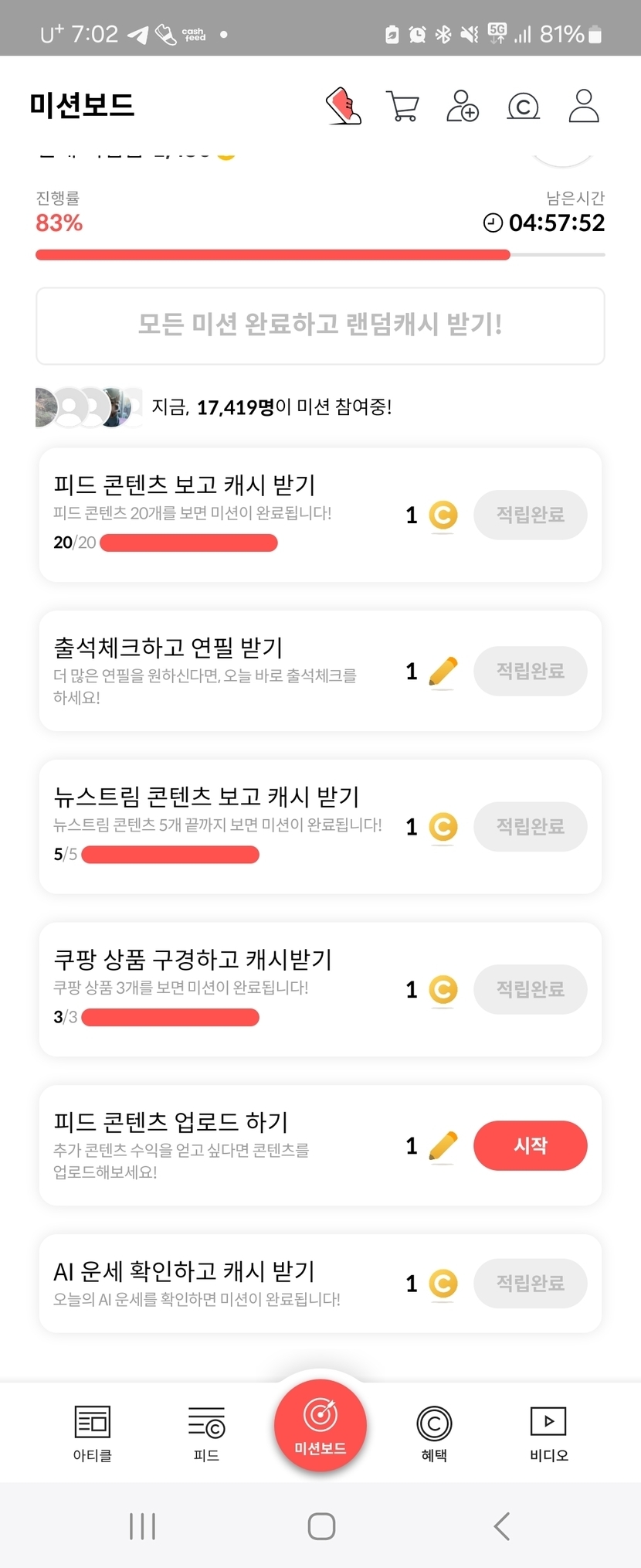This screenshot has height=1568, width=641.
Task: Start the 피드 콘텐츠 업로드 mission
Action: click(x=530, y=1145)
